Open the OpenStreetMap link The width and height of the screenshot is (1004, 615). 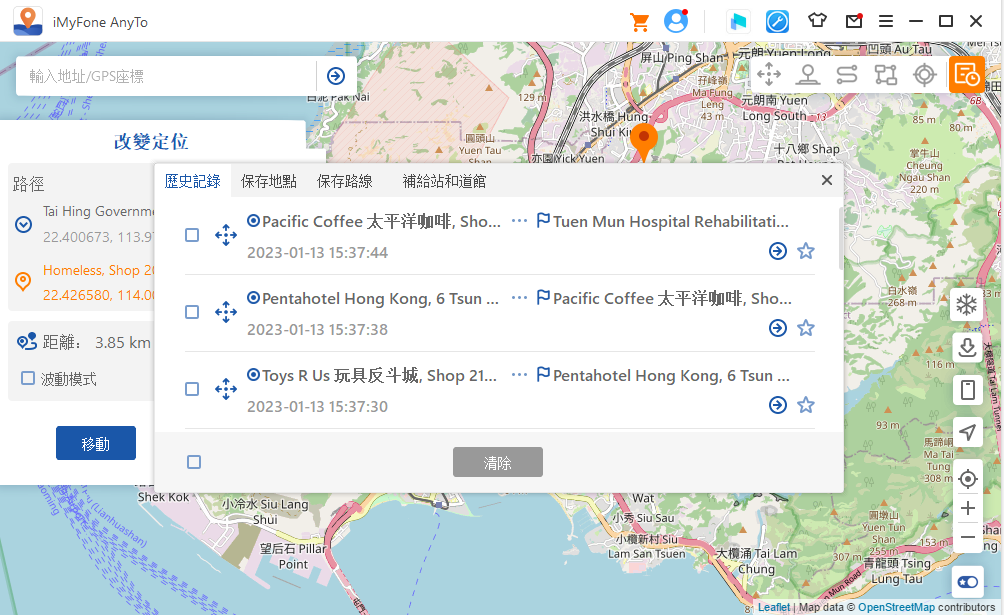[x=896, y=607]
